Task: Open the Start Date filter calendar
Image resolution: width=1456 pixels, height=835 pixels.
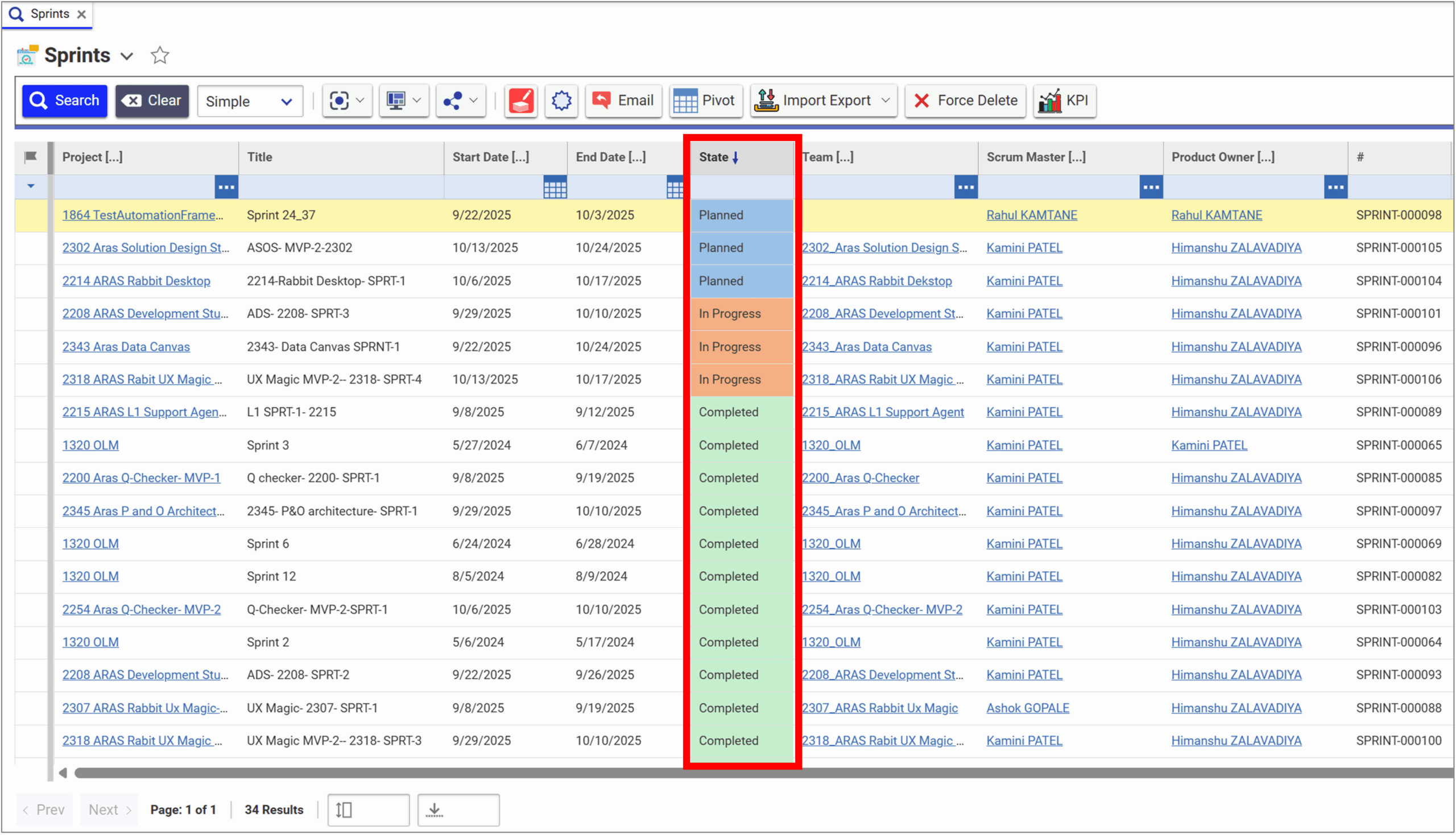Action: point(555,188)
